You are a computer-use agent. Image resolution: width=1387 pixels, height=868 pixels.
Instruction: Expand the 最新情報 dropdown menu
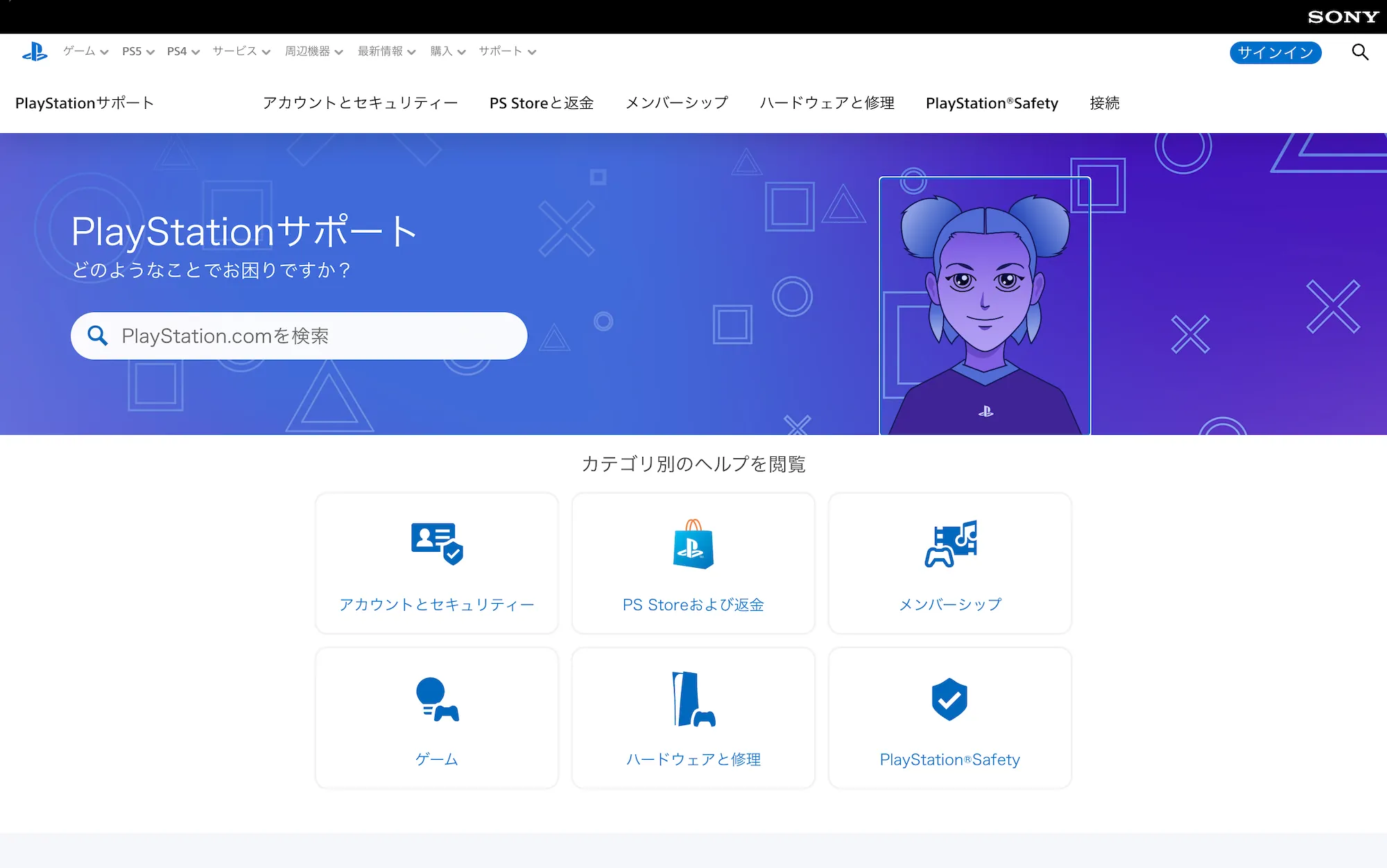click(387, 51)
